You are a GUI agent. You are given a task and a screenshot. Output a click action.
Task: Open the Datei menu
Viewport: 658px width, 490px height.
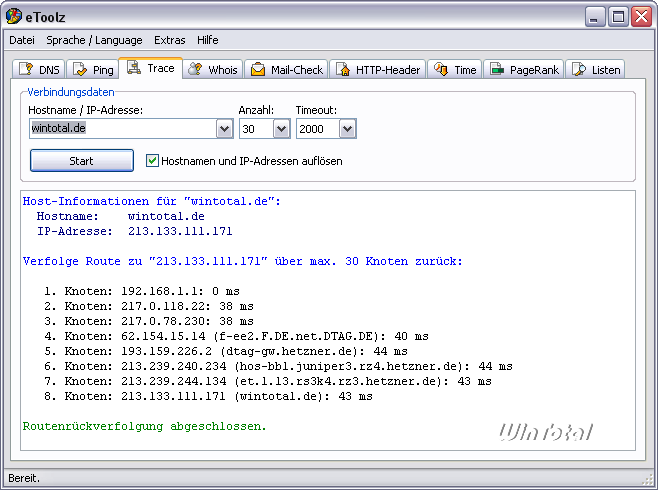(22, 40)
